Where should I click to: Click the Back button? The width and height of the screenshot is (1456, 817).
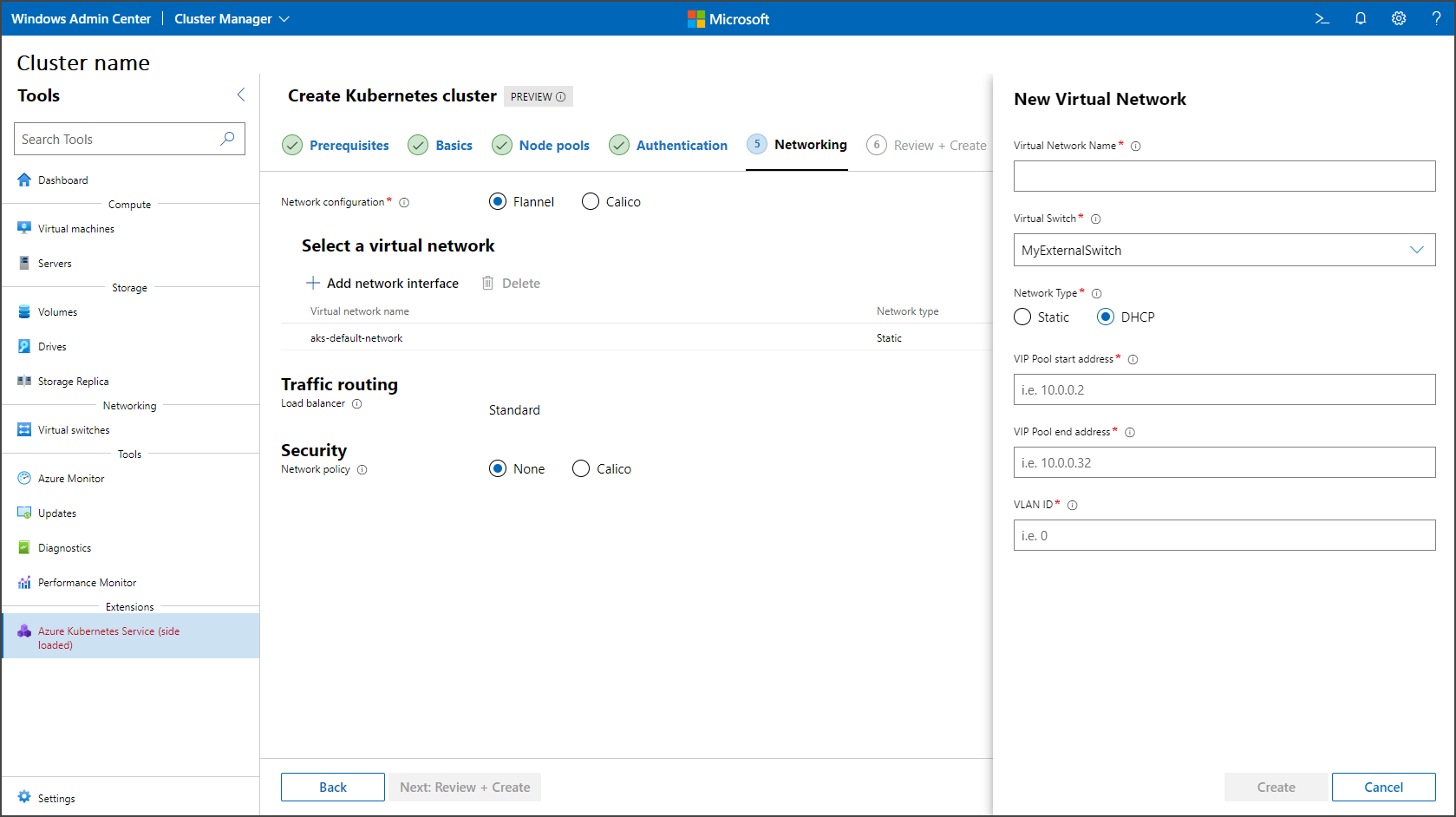tap(332, 788)
